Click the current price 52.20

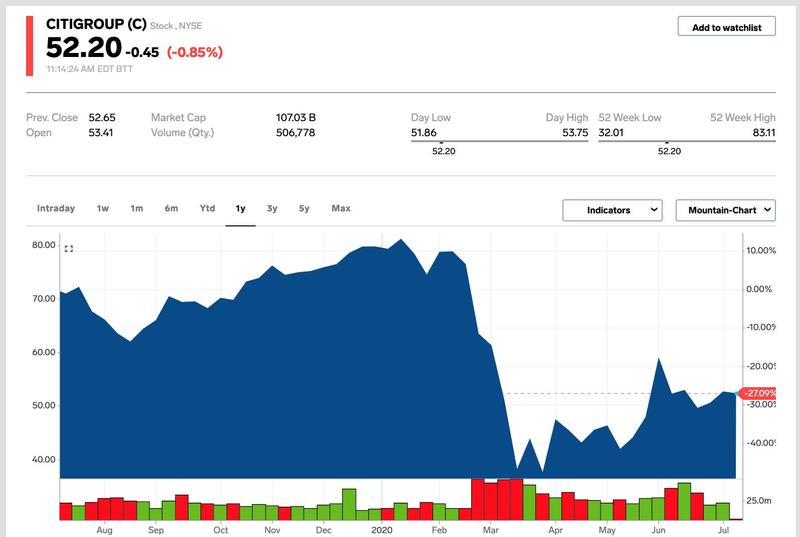[84, 47]
